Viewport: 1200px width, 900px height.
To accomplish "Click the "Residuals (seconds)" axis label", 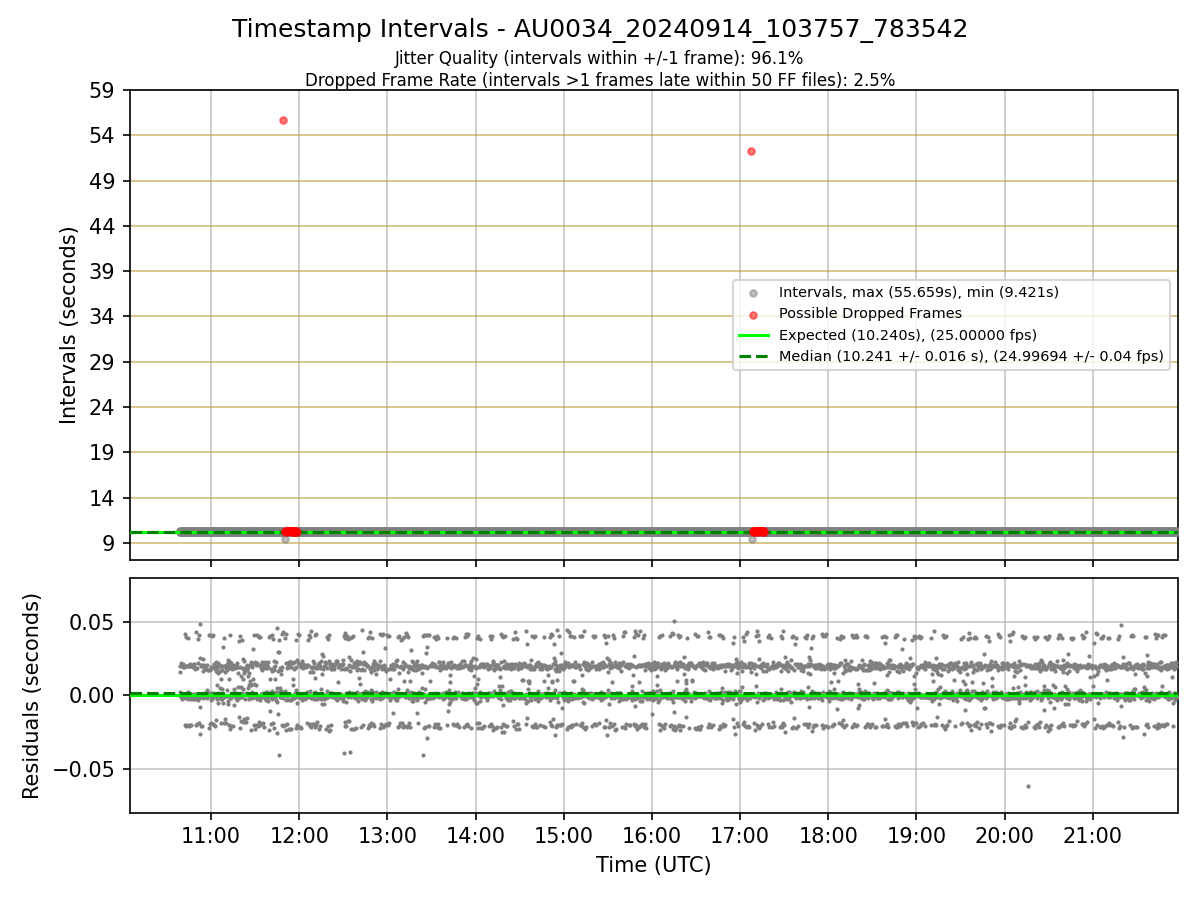I will coord(32,696).
